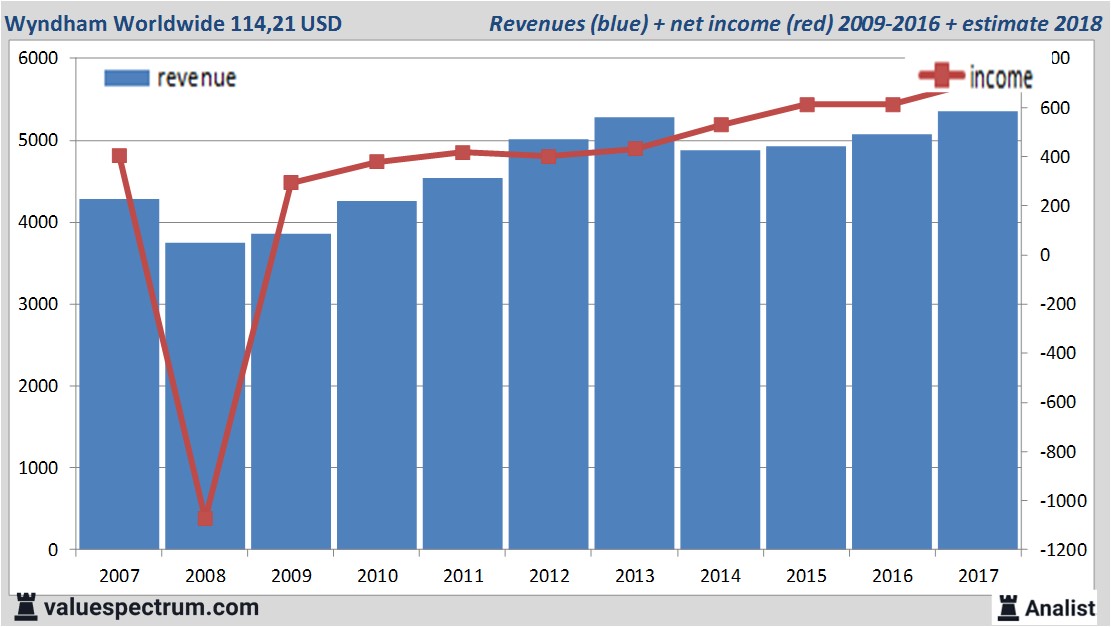This screenshot has height=627, width=1111.
Task: Click the 2016 income data point marker
Action: [x=892, y=105]
